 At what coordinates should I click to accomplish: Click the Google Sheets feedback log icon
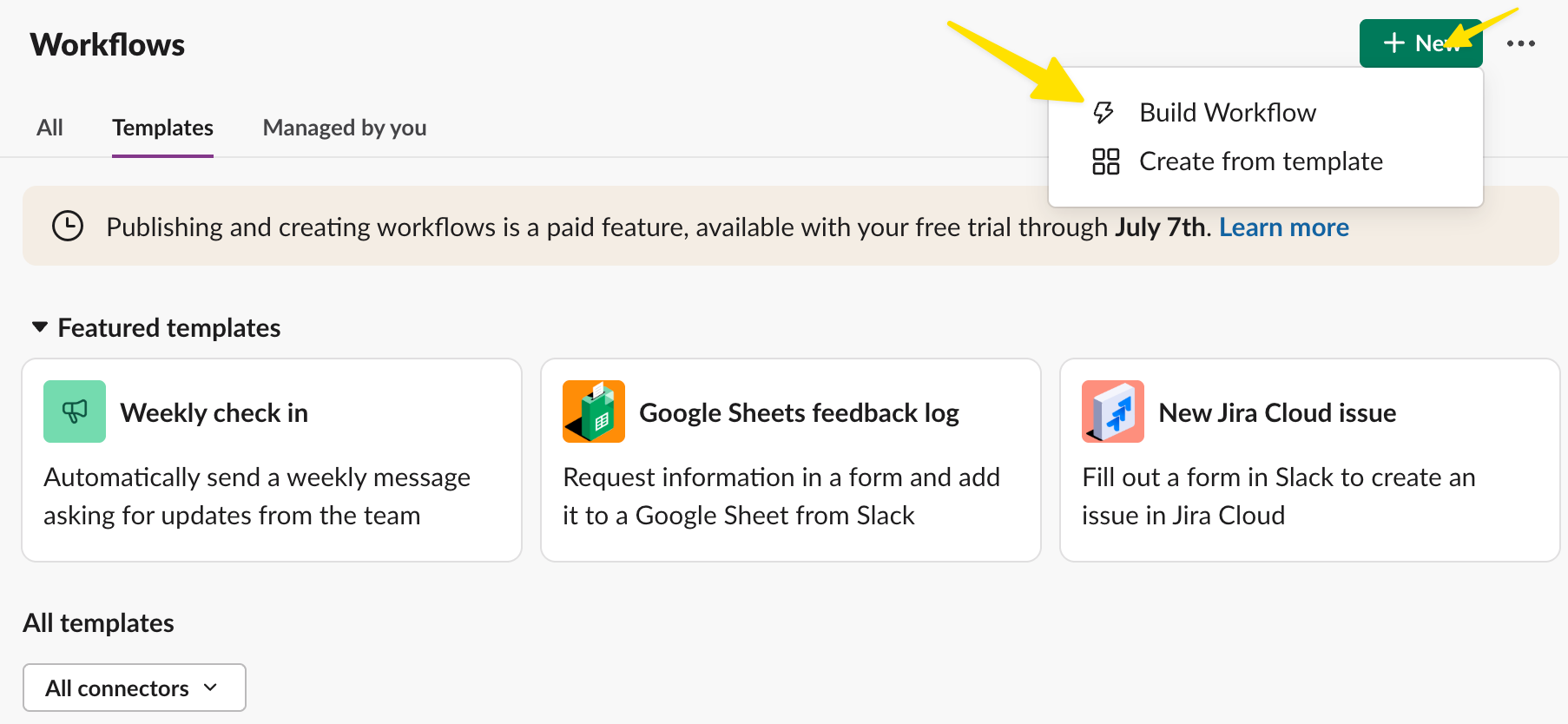tap(594, 411)
